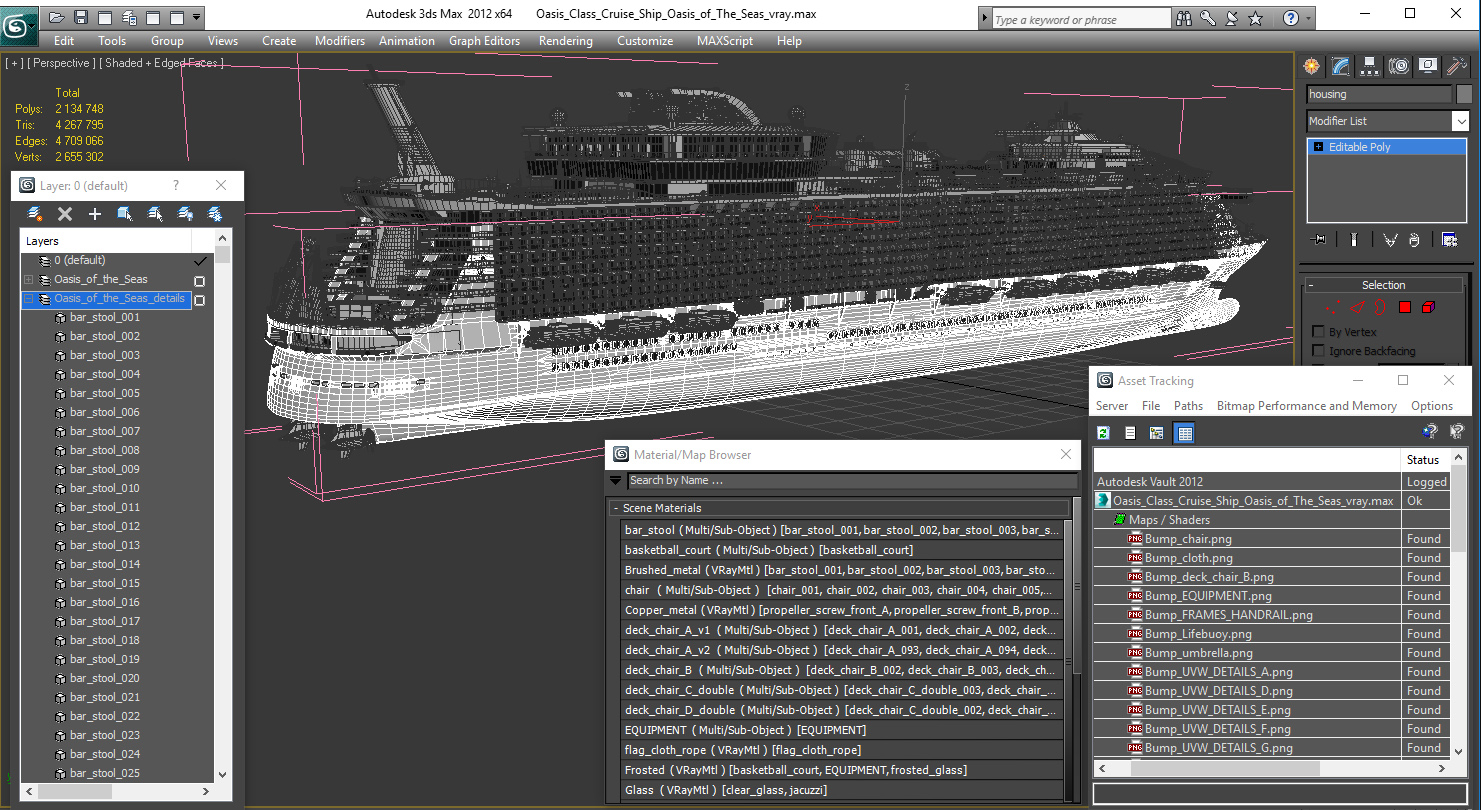
Task: Open the Rendering menu
Action: coord(566,41)
